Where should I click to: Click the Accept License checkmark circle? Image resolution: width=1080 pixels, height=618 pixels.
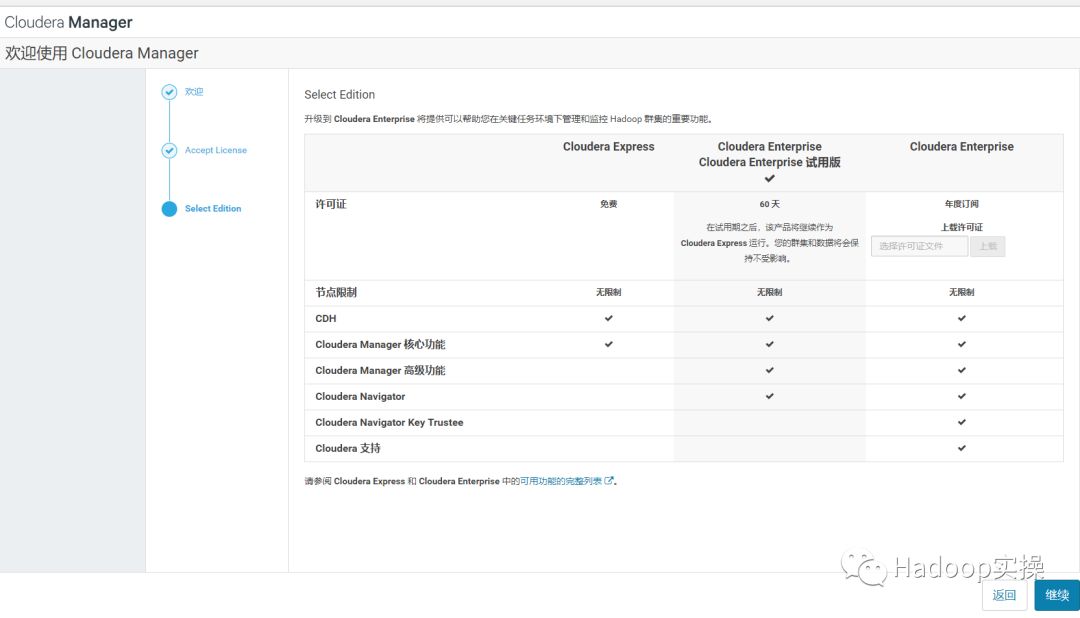(x=169, y=150)
